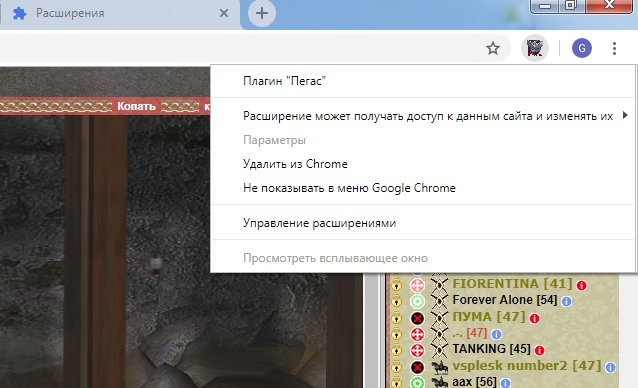Bookmark the page with the star icon

click(x=493, y=48)
